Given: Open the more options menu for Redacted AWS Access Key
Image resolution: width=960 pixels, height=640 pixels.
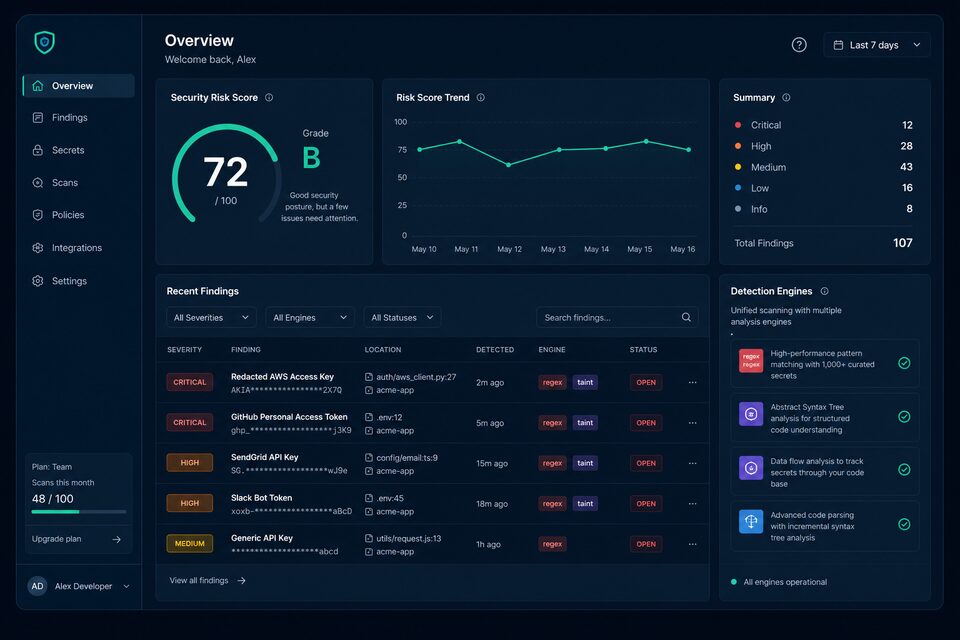Looking at the screenshot, I should click(692, 382).
